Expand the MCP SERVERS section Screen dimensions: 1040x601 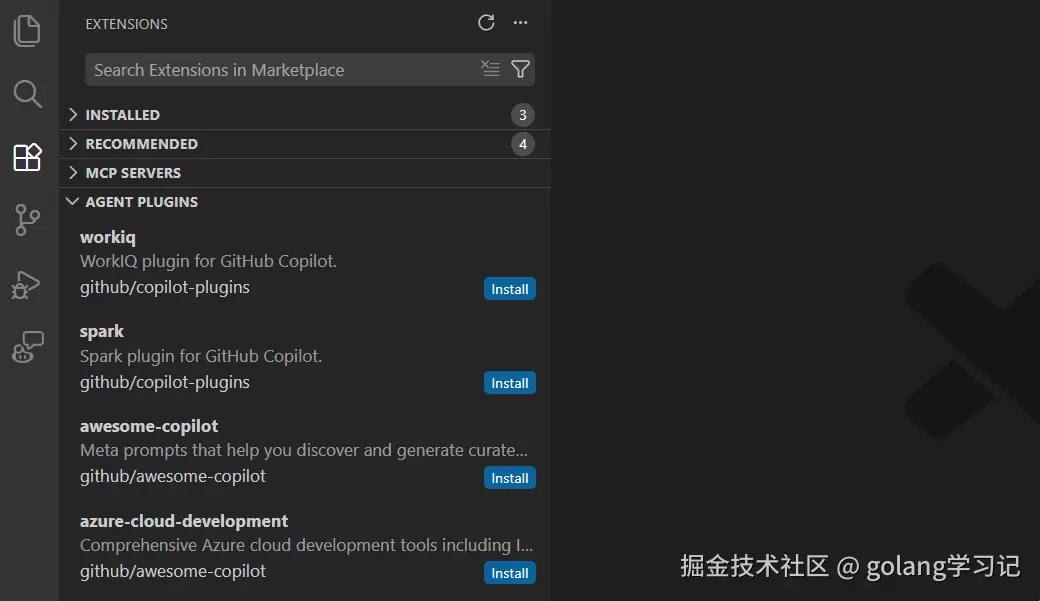pyautogui.click(x=305, y=173)
